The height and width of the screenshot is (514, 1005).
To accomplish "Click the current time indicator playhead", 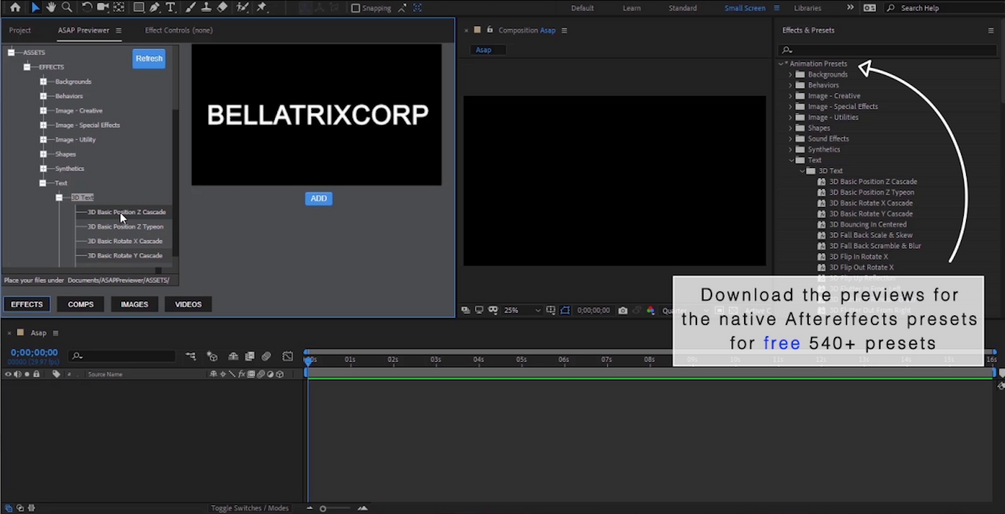I will (308, 361).
